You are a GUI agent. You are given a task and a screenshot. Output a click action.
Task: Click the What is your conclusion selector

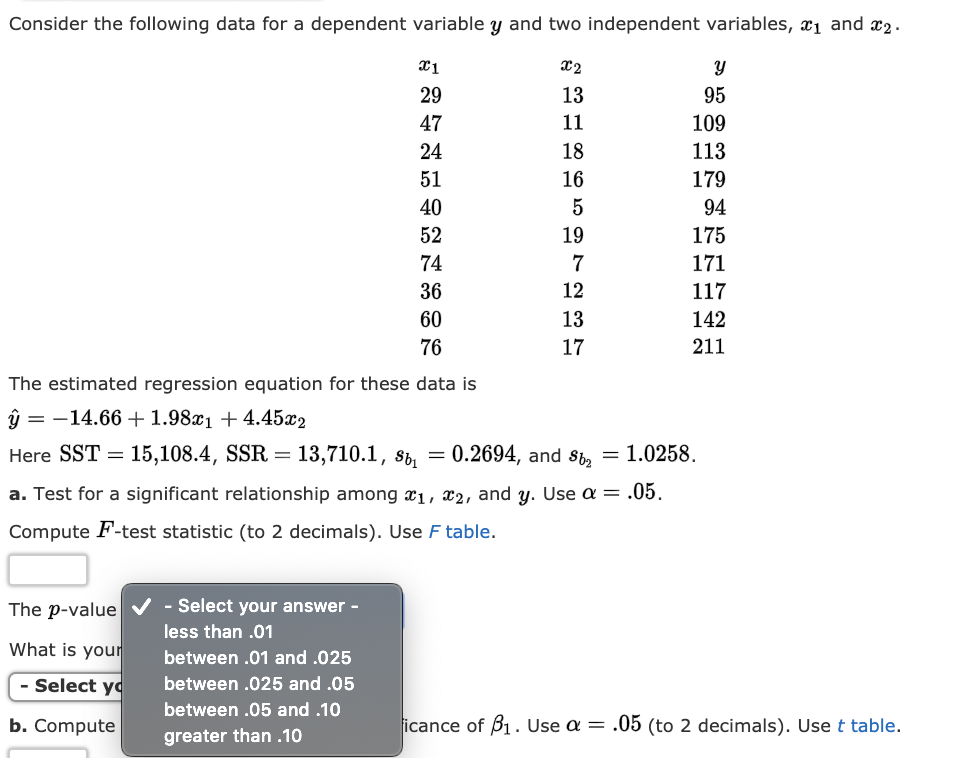(62, 684)
